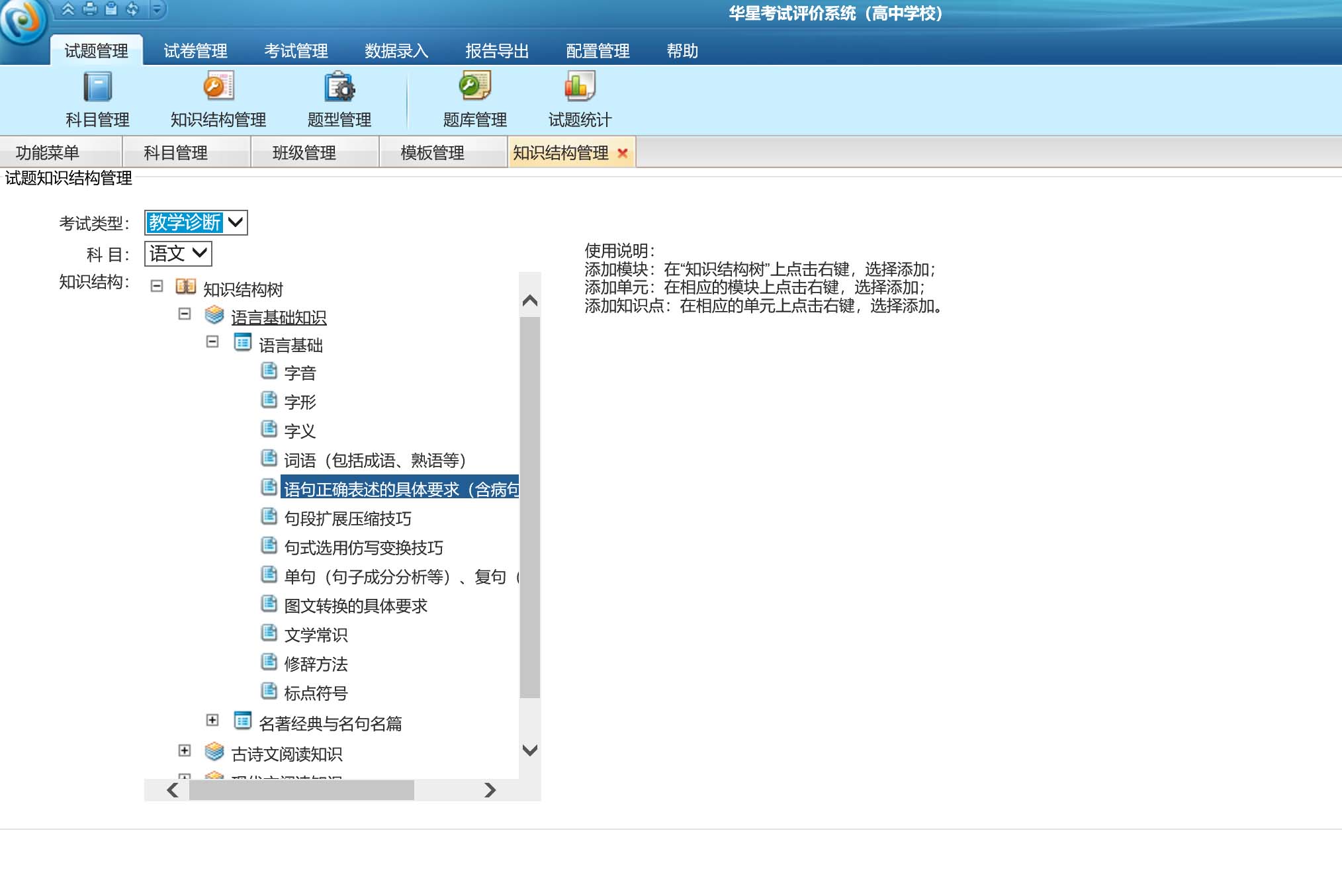
Task: Switch to the 功能菜单 page tab
Action: (61, 152)
